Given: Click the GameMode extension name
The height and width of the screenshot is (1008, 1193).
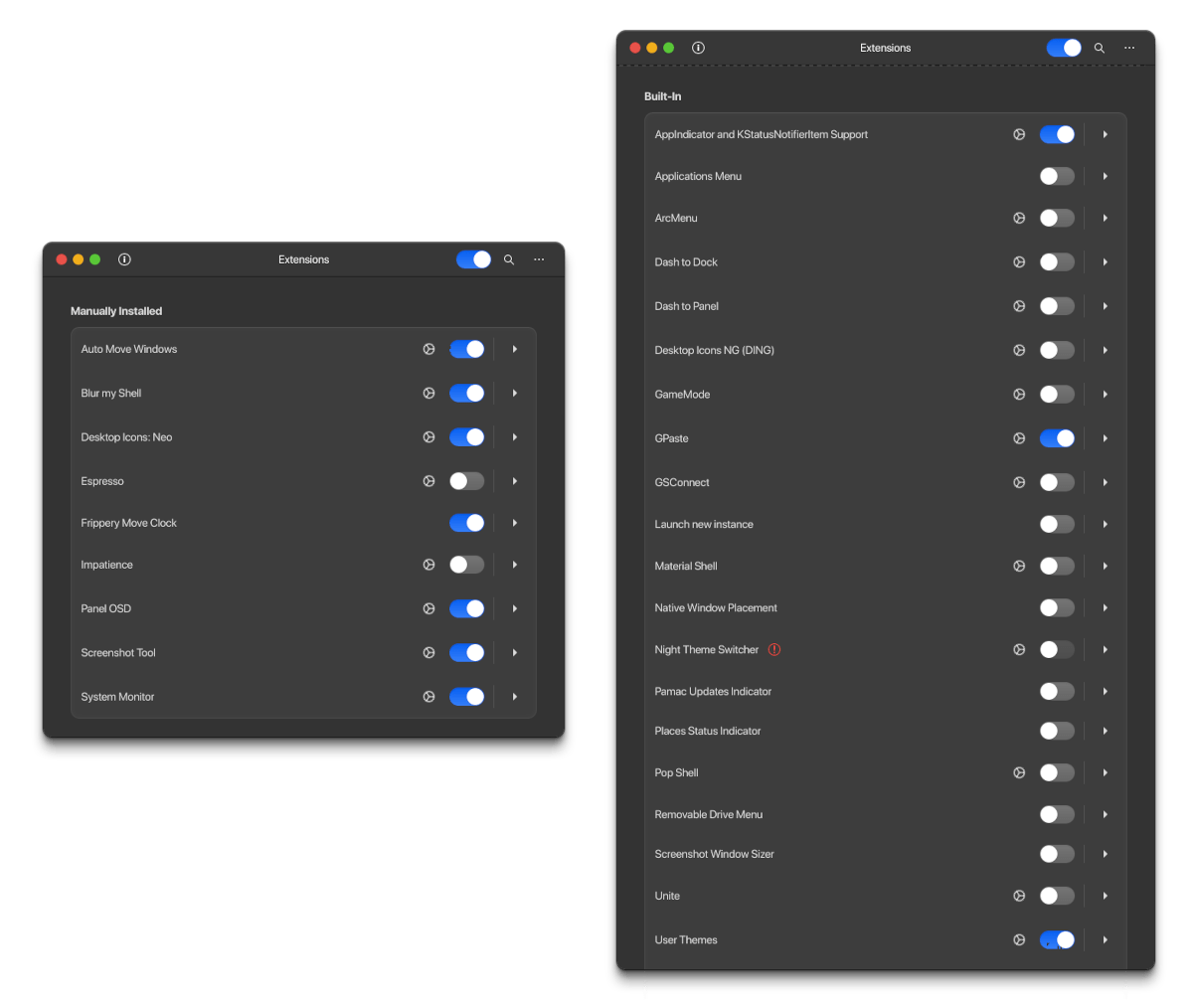Looking at the screenshot, I should (682, 395).
